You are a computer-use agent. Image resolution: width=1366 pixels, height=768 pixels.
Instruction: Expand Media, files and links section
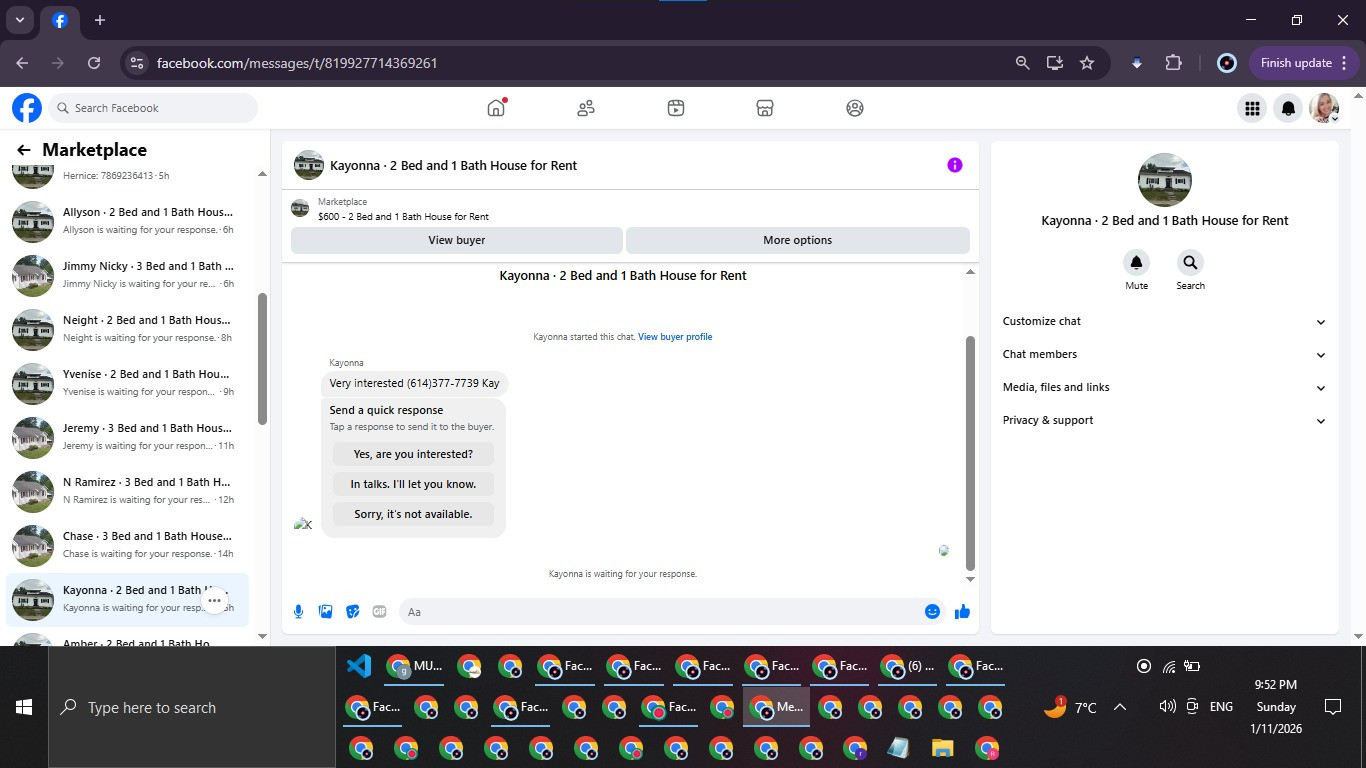pyautogui.click(x=1165, y=387)
